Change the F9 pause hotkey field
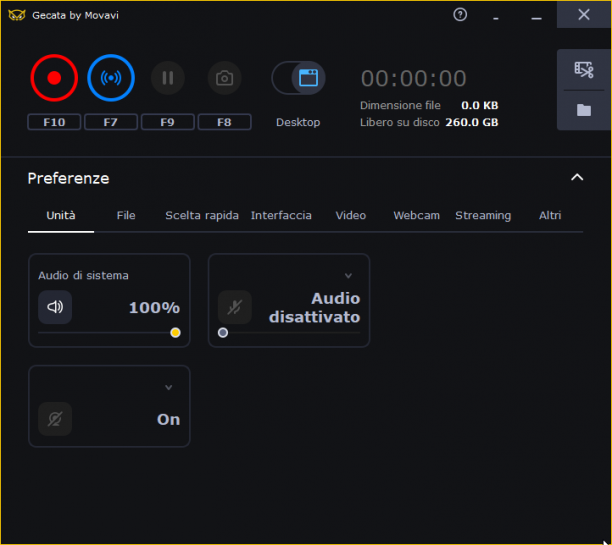Viewport: 612px width, 545px height. click(x=168, y=122)
